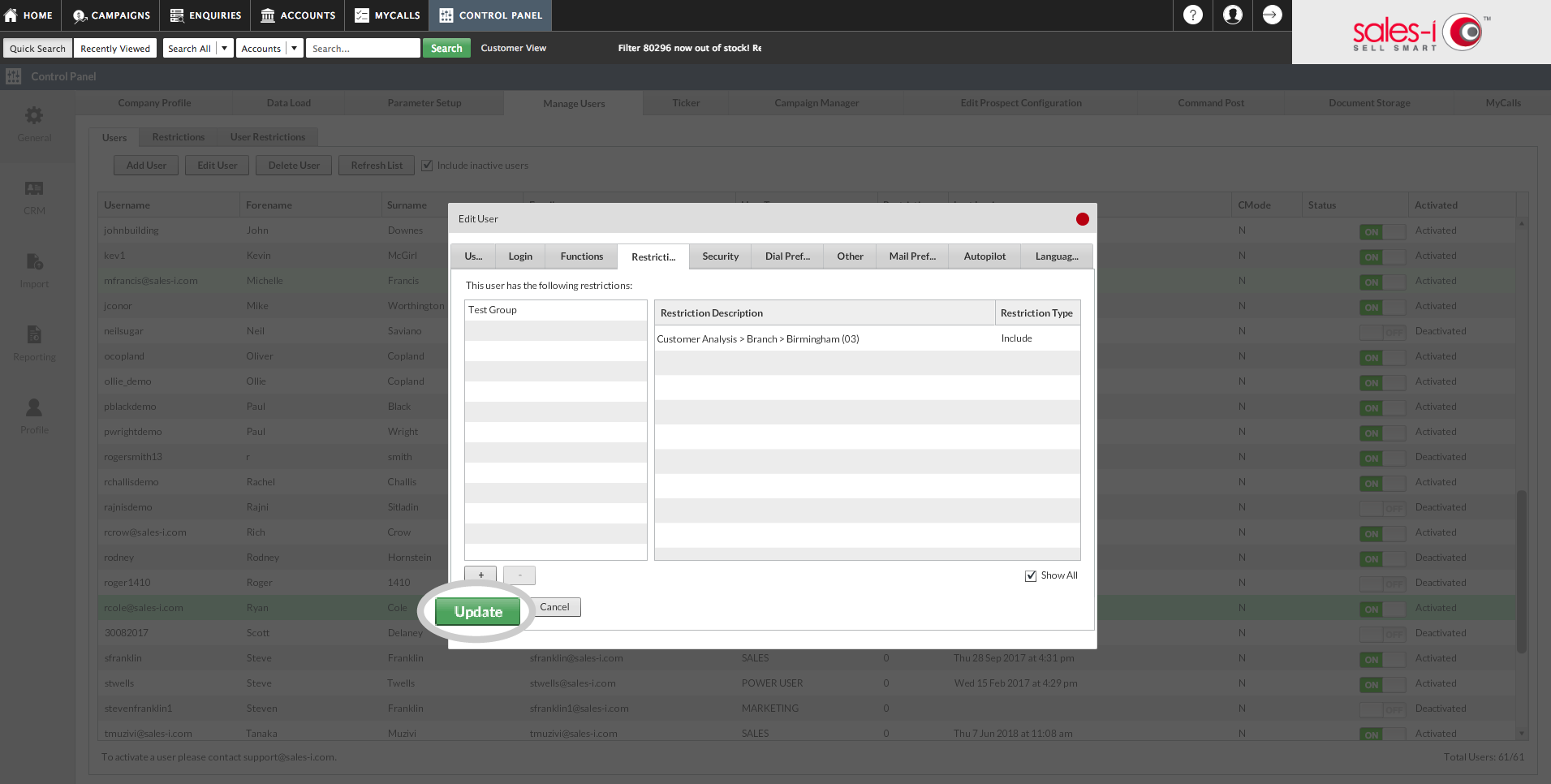The height and width of the screenshot is (784, 1551).
Task: Open the Language tab in Edit User
Action: click(x=1057, y=256)
